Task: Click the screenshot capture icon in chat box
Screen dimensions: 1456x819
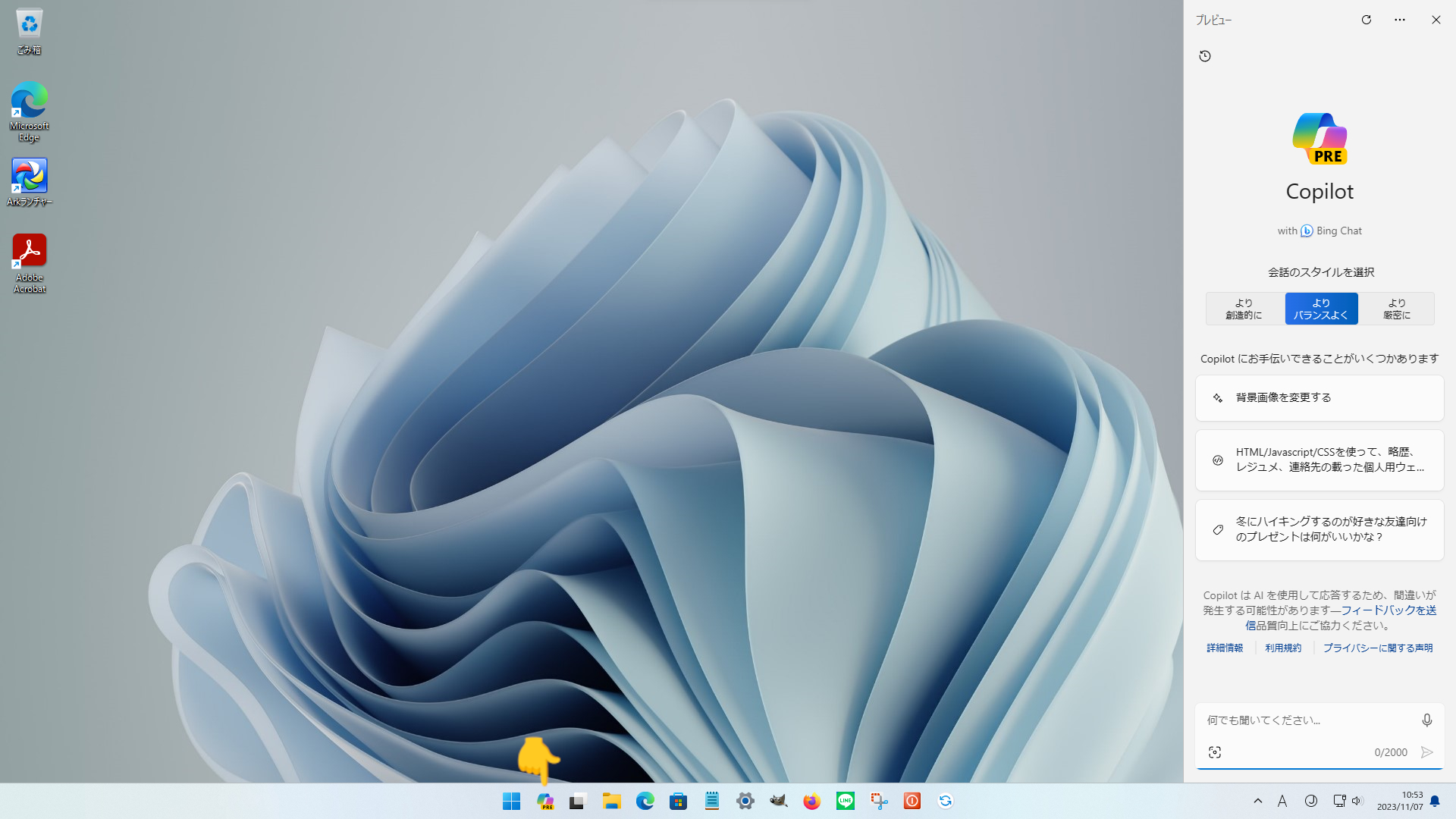Action: 1215,752
